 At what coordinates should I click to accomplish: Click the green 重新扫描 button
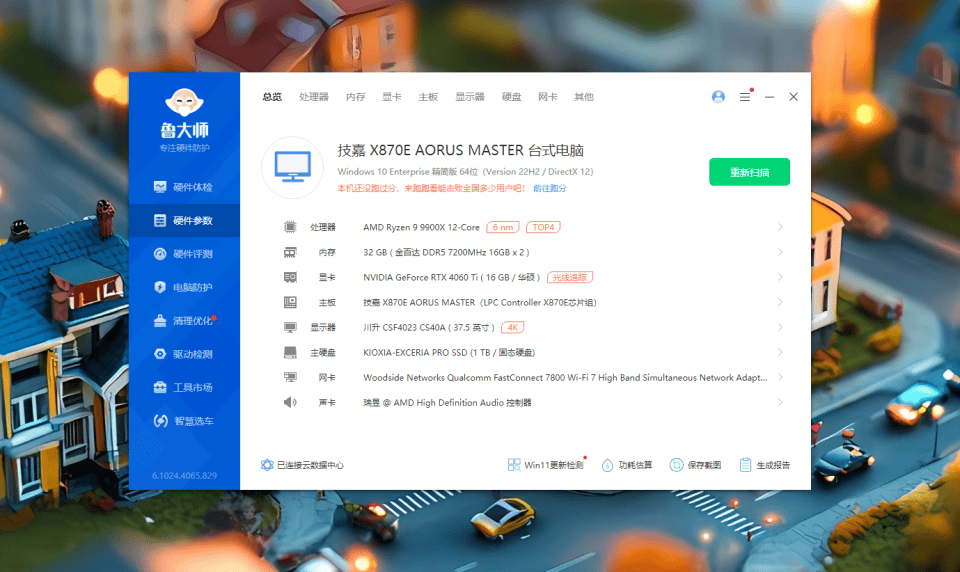(x=749, y=172)
